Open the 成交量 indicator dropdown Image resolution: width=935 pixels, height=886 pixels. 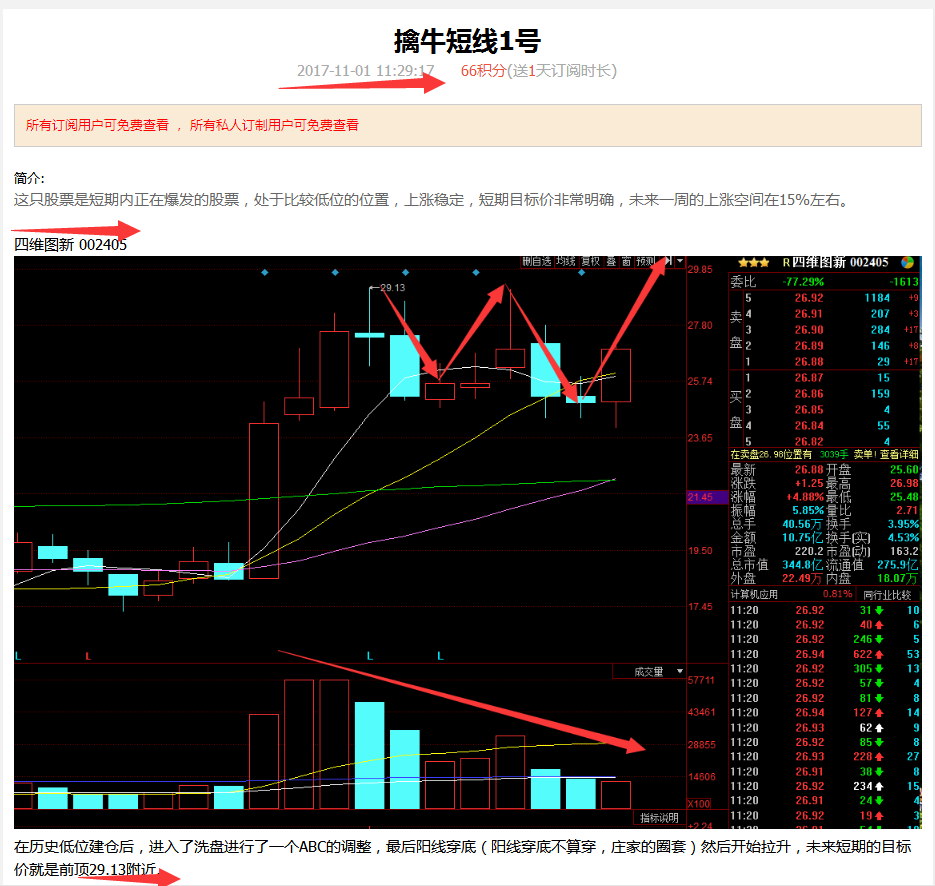(680, 672)
